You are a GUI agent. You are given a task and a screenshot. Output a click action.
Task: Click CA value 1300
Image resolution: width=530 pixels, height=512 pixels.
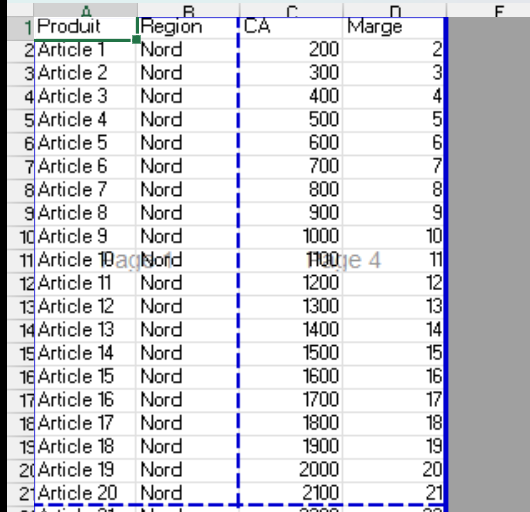[291, 307]
